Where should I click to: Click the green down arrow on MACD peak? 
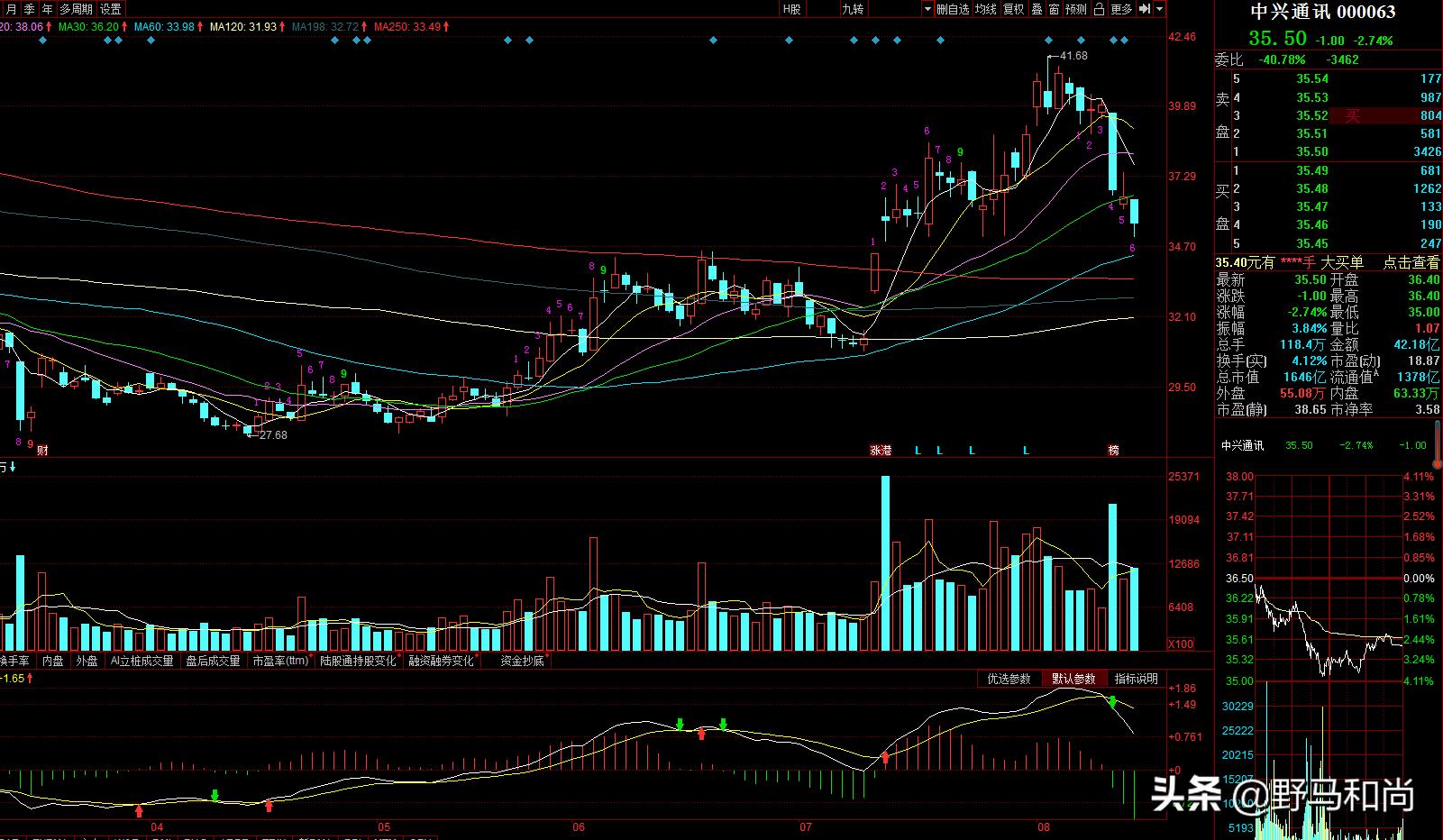click(1112, 701)
